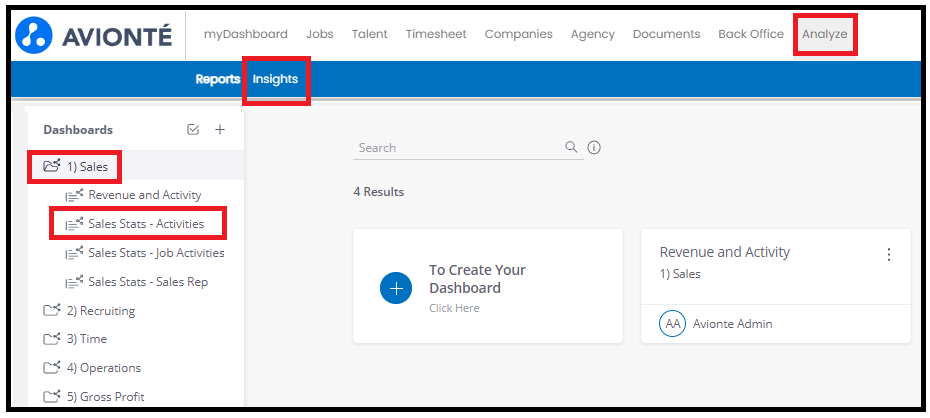Click the Avionte Admin owner name

pos(732,324)
